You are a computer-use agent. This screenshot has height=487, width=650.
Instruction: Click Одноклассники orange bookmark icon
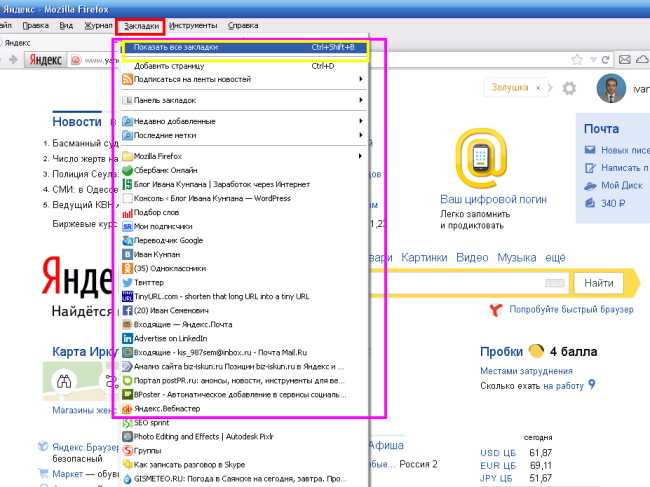127,269
